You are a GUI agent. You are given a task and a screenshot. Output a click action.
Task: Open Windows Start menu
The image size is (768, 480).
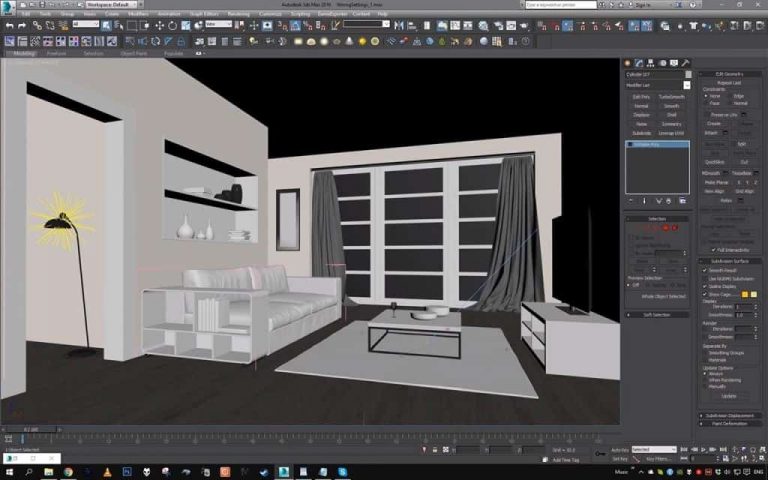point(8,471)
